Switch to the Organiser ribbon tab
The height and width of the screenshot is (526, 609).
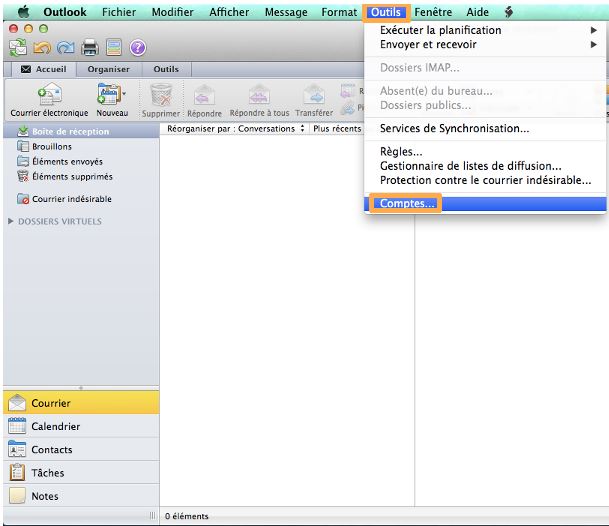coord(108,69)
